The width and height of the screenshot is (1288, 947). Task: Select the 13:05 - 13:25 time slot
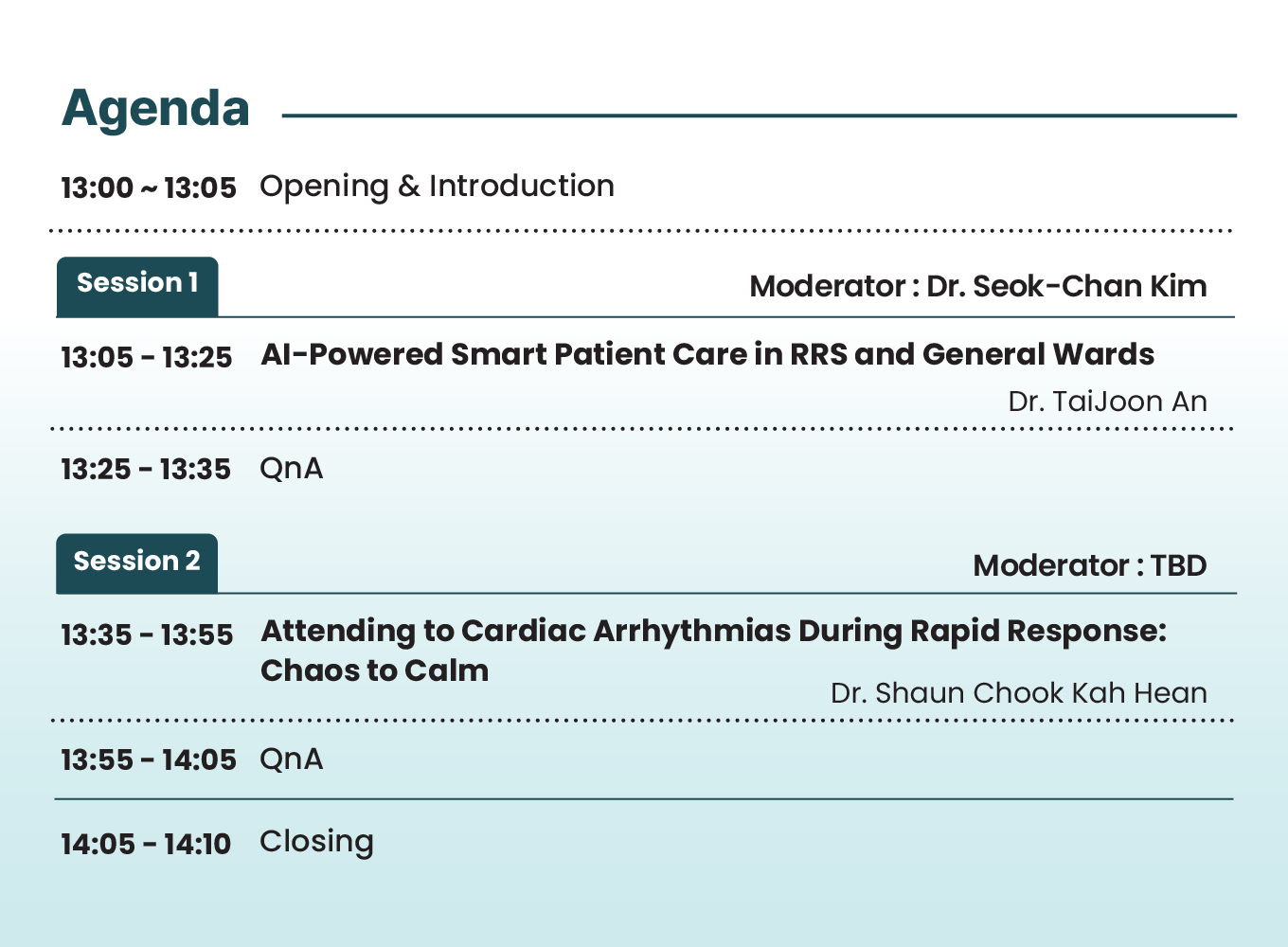click(x=146, y=357)
